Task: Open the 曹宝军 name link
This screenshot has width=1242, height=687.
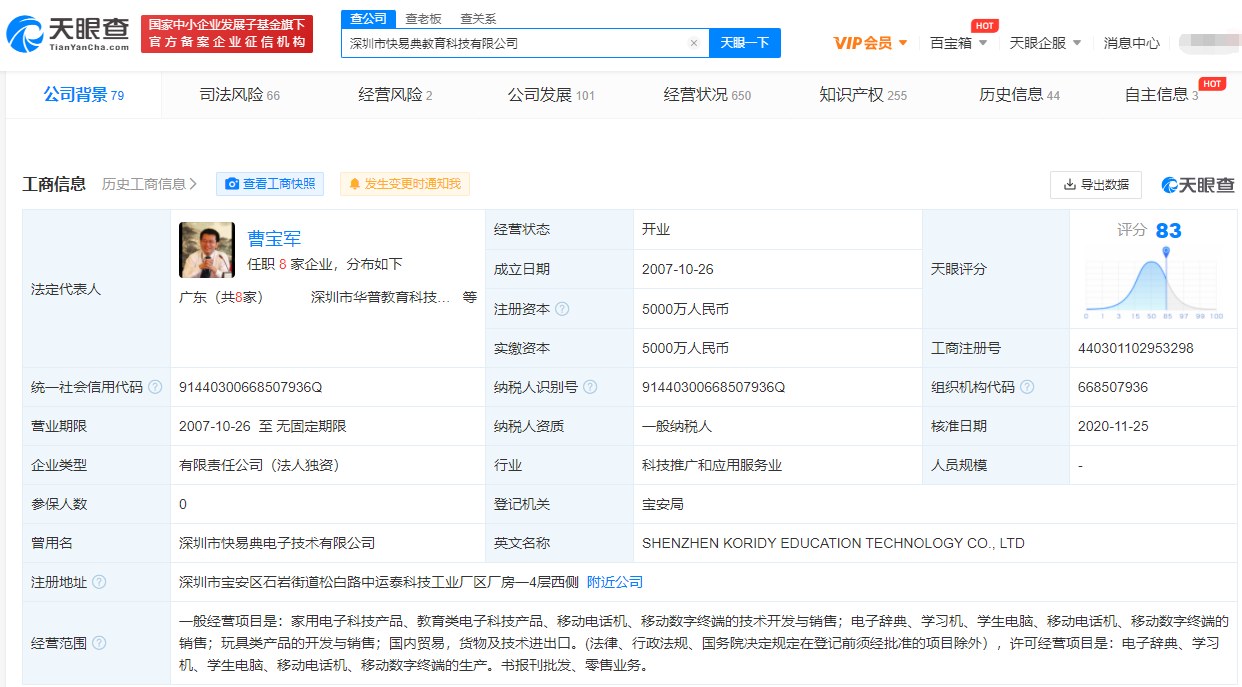Action: click(x=274, y=238)
